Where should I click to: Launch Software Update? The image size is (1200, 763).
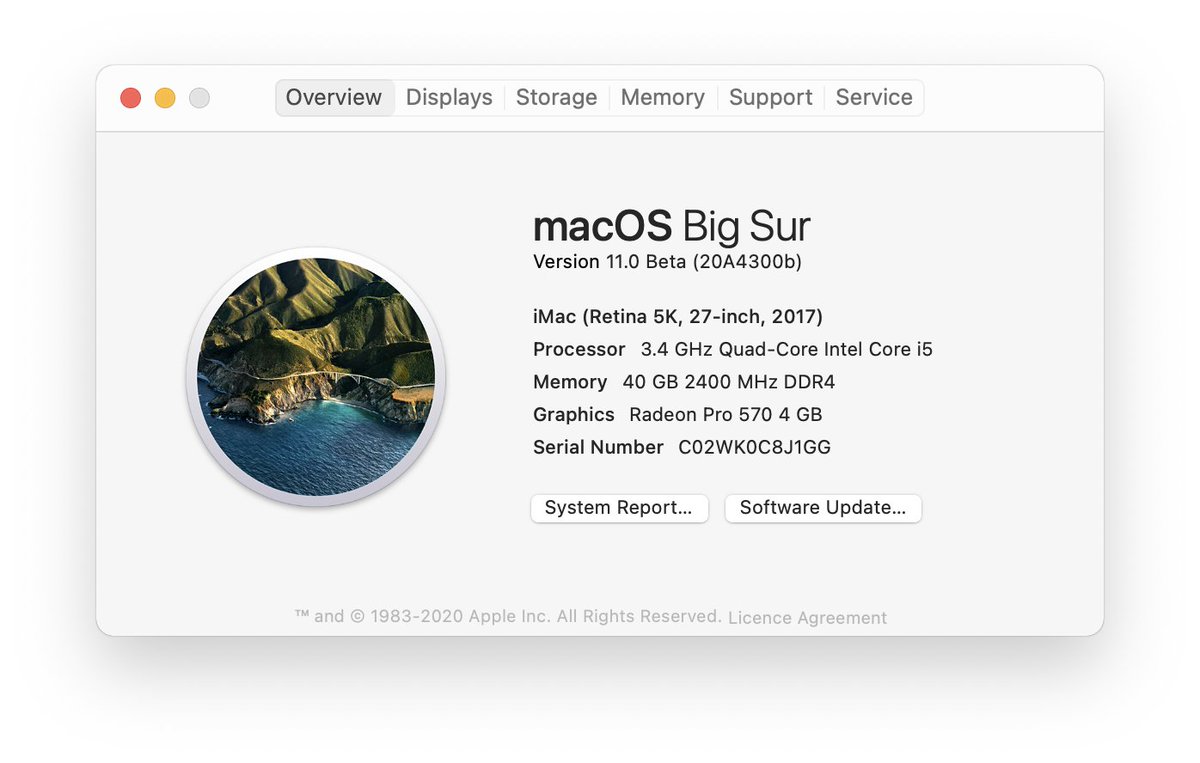click(823, 508)
